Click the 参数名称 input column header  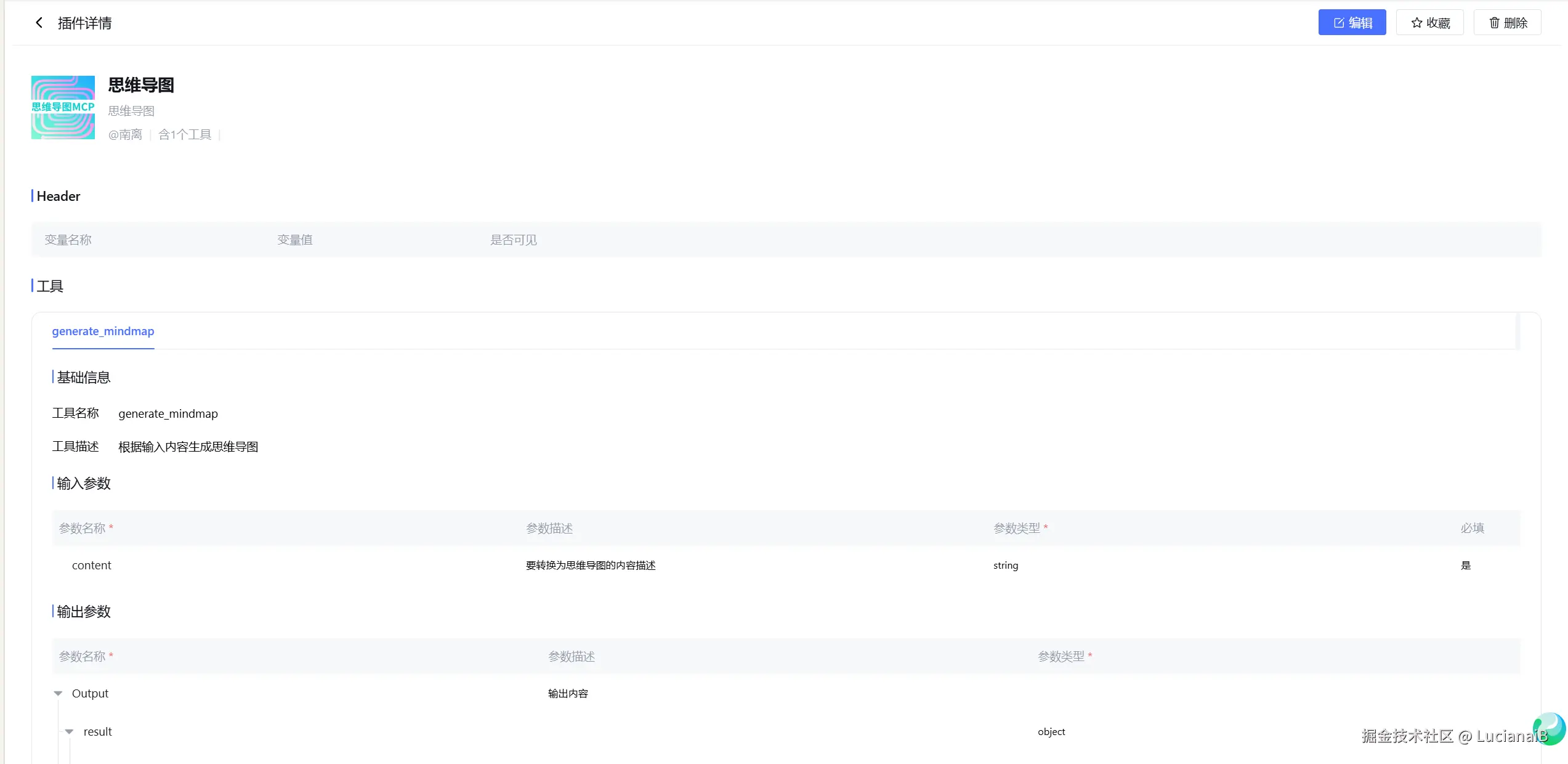[82, 529]
